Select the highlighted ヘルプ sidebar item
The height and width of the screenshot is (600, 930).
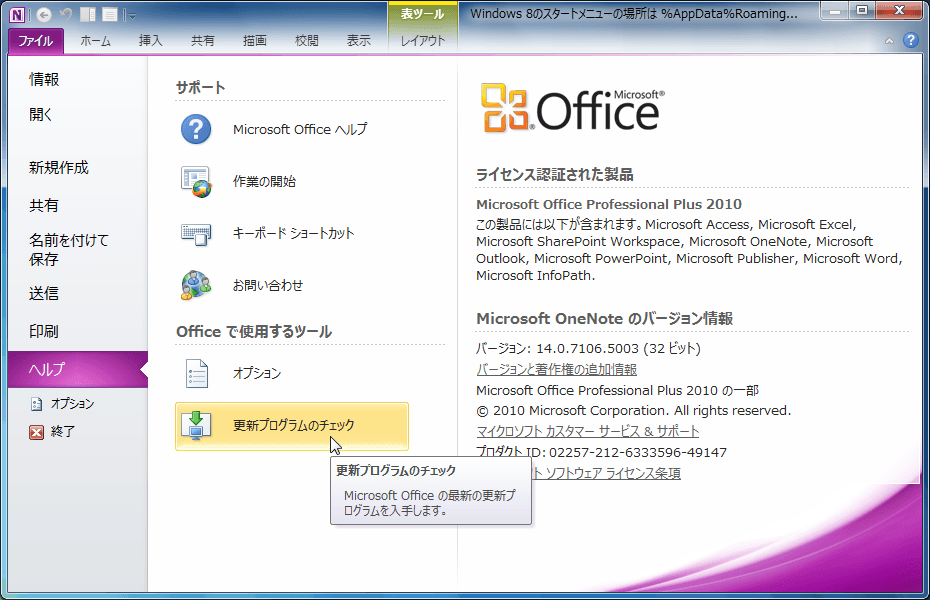[78, 369]
